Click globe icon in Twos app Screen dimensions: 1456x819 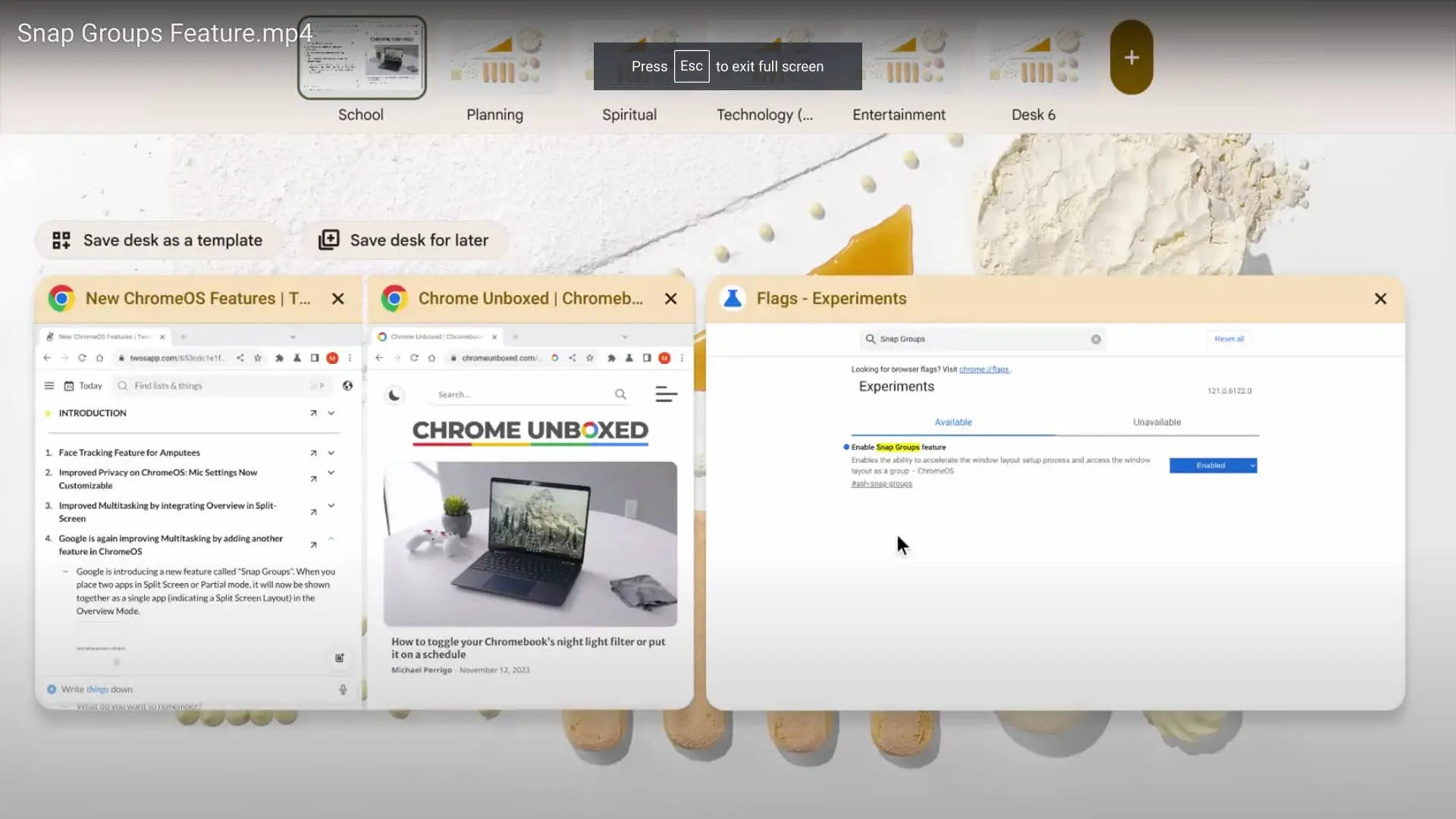347,386
